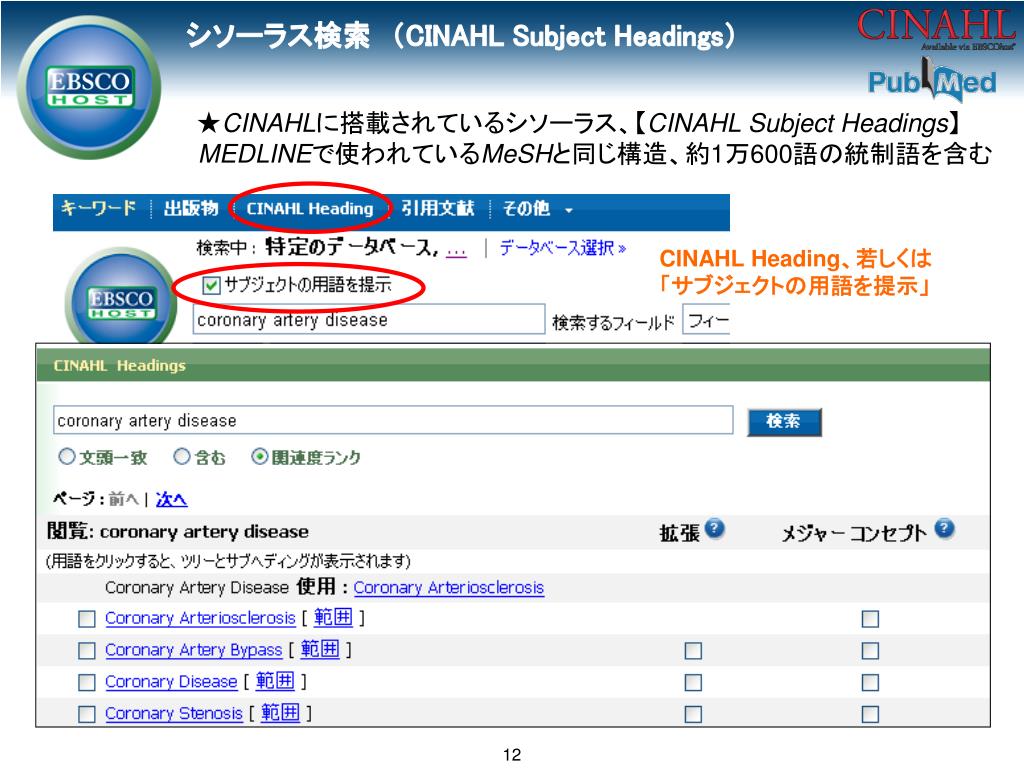Image resolution: width=1024 pixels, height=768 pixels.
Task: Mark Coronary Disease as major concept
Action: [871, 682]
